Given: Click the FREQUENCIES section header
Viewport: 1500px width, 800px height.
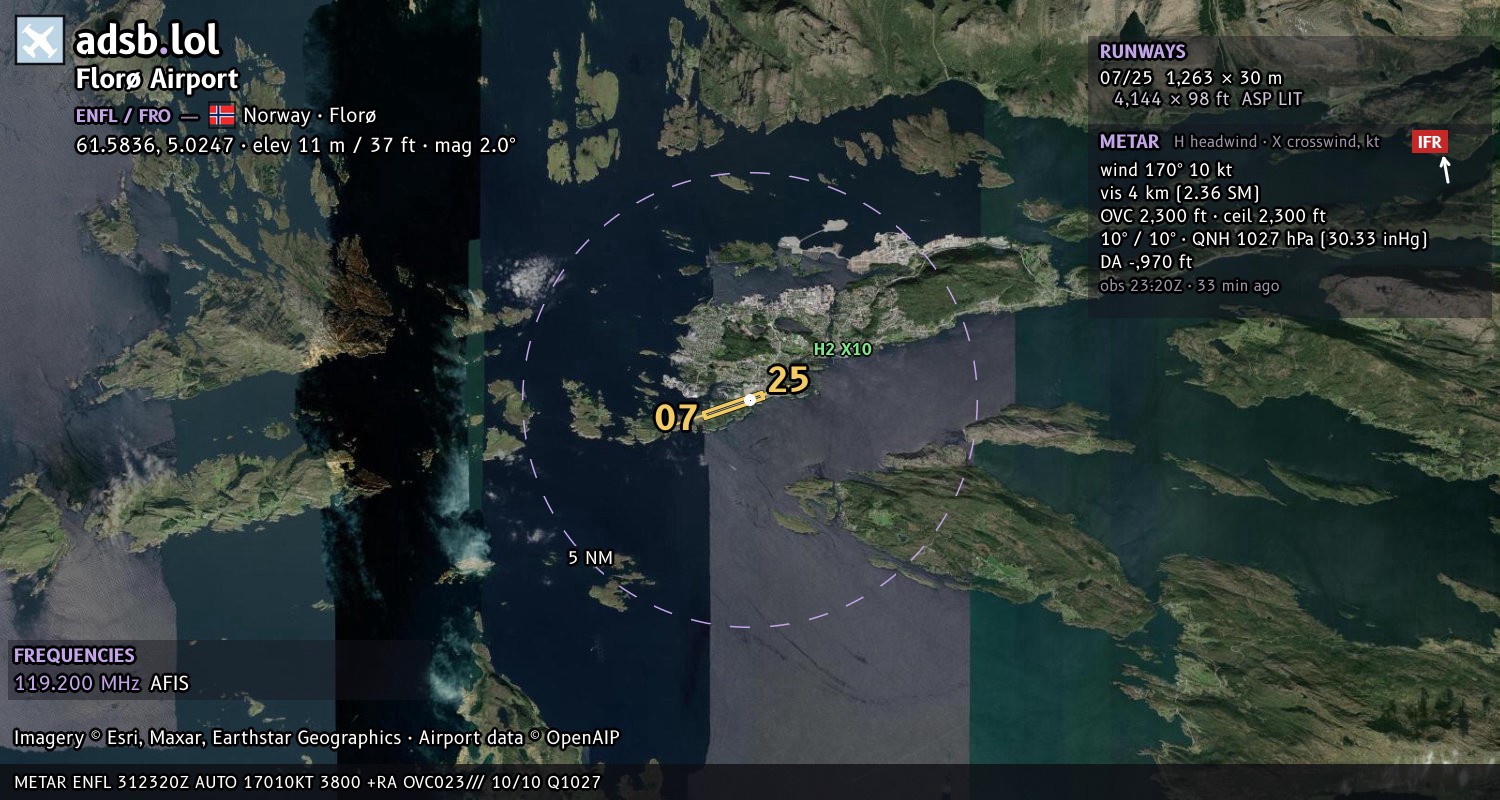Looking at the screenshot, I should pyautogui.click(x=74, y=656).
